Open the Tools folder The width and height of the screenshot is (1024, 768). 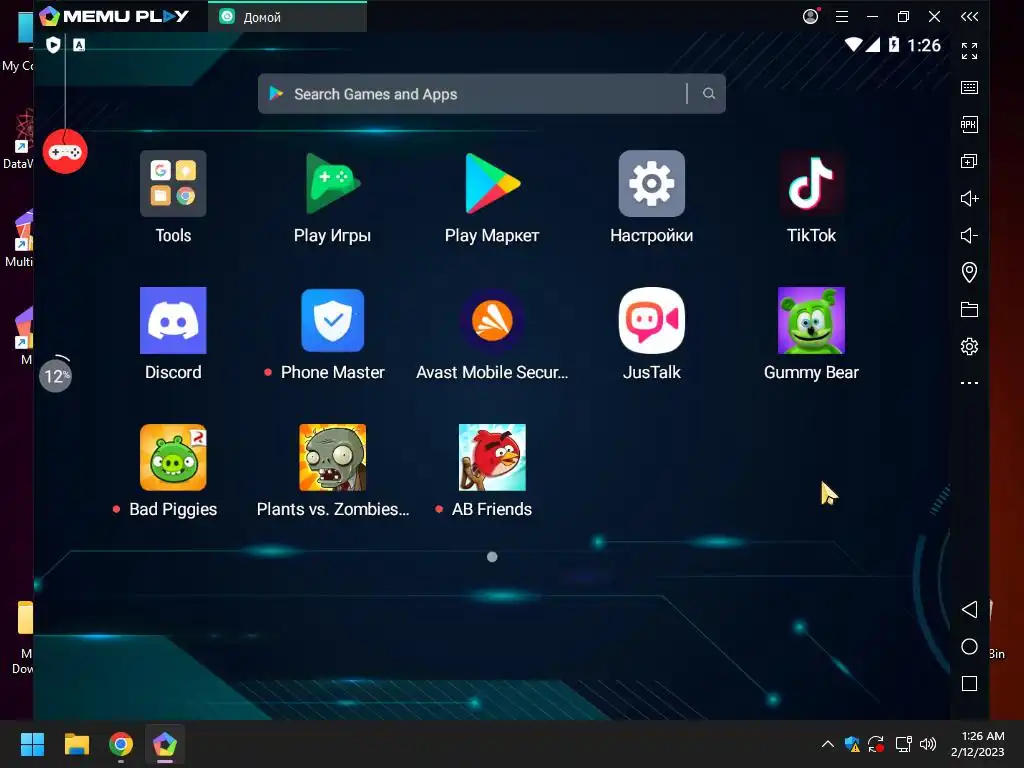pos(173,184)
